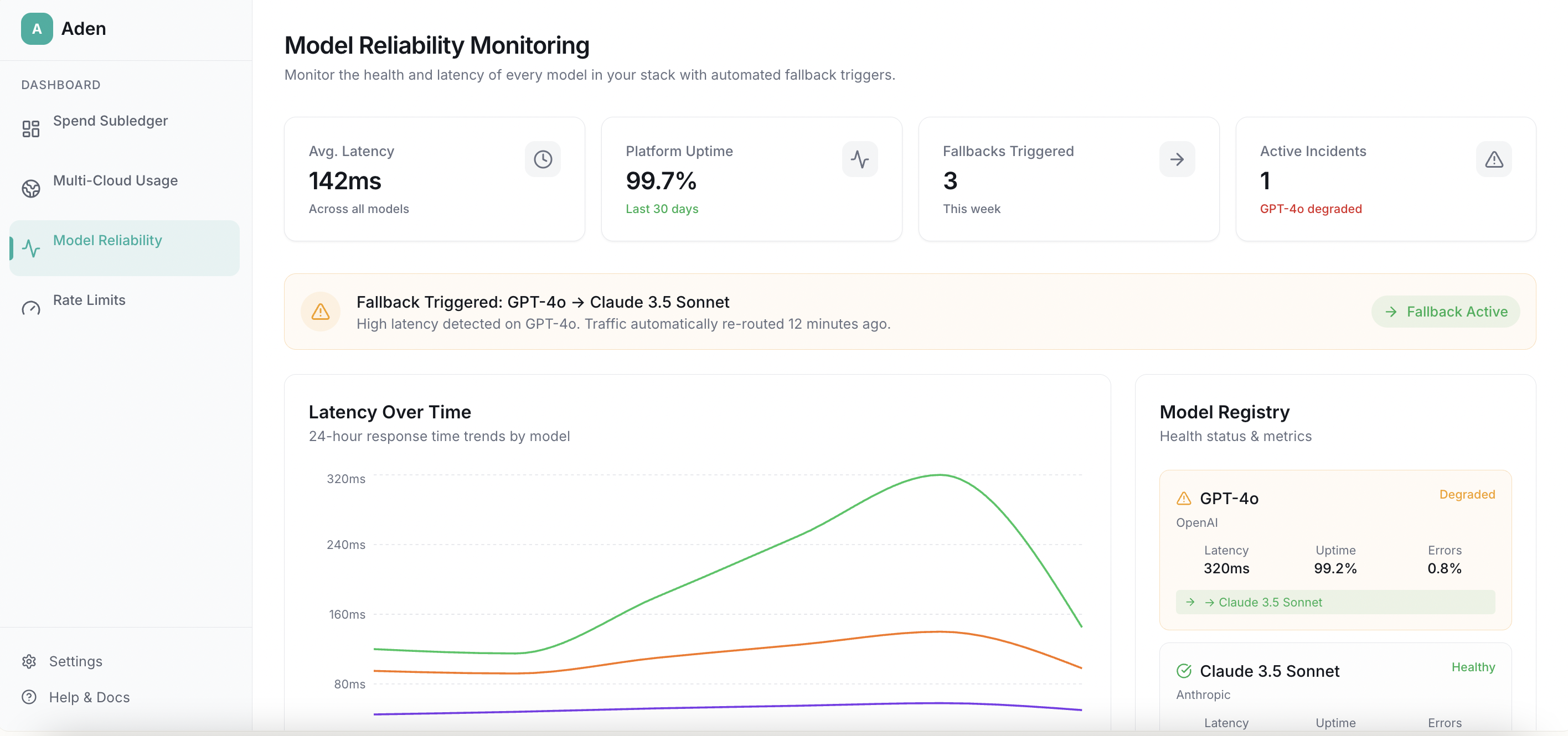Click the warning triangle on Active Incidents card

tap(1494, 159)
